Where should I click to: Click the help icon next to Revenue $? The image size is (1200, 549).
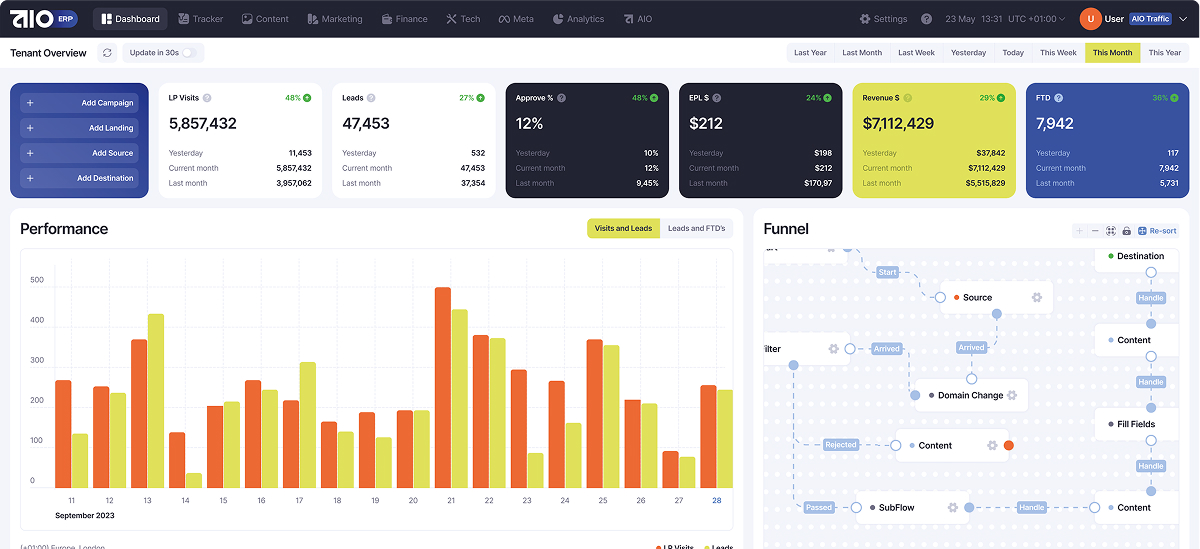907,98
